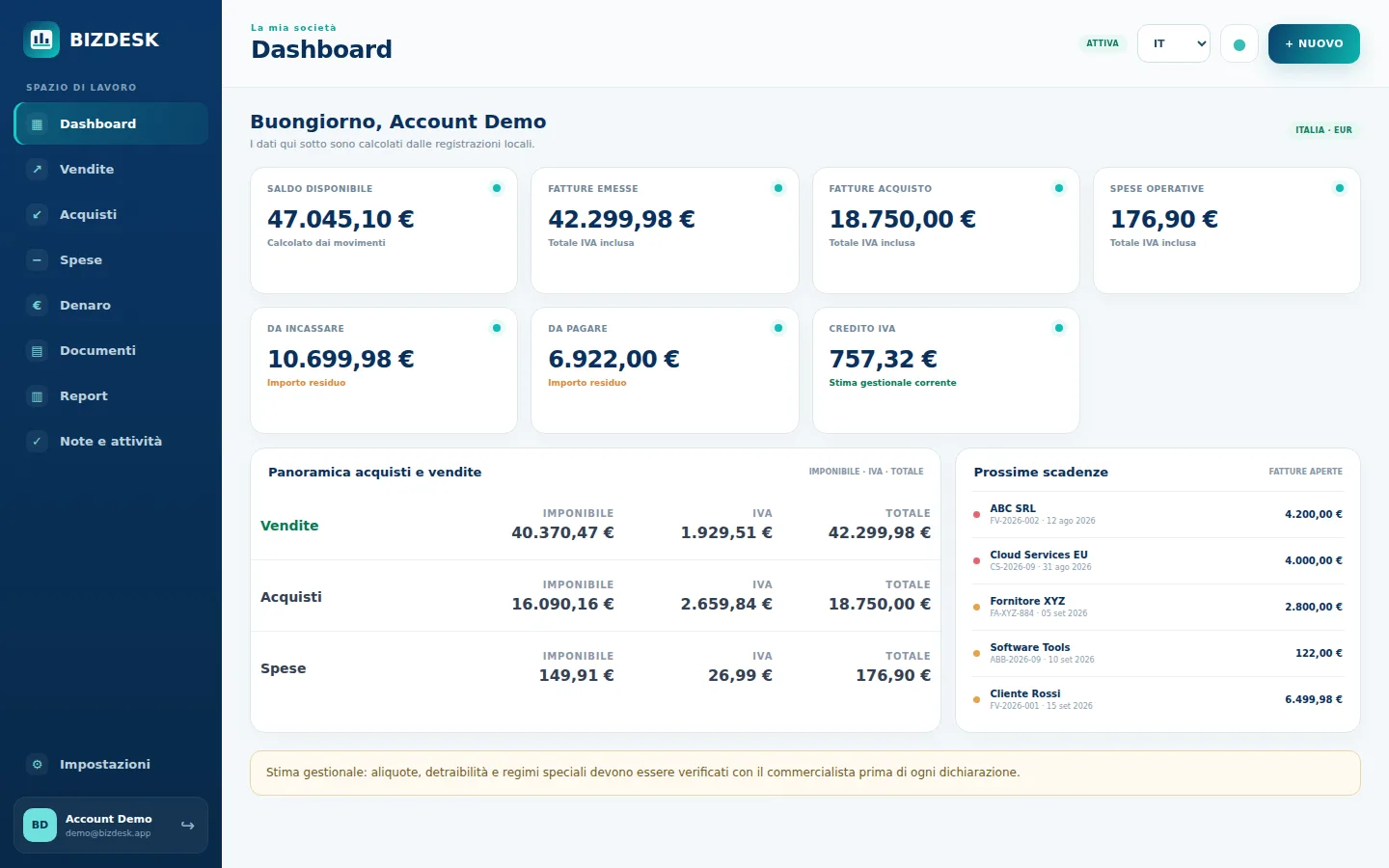Open the Software Tools deadline entry

coord(1157,653)
